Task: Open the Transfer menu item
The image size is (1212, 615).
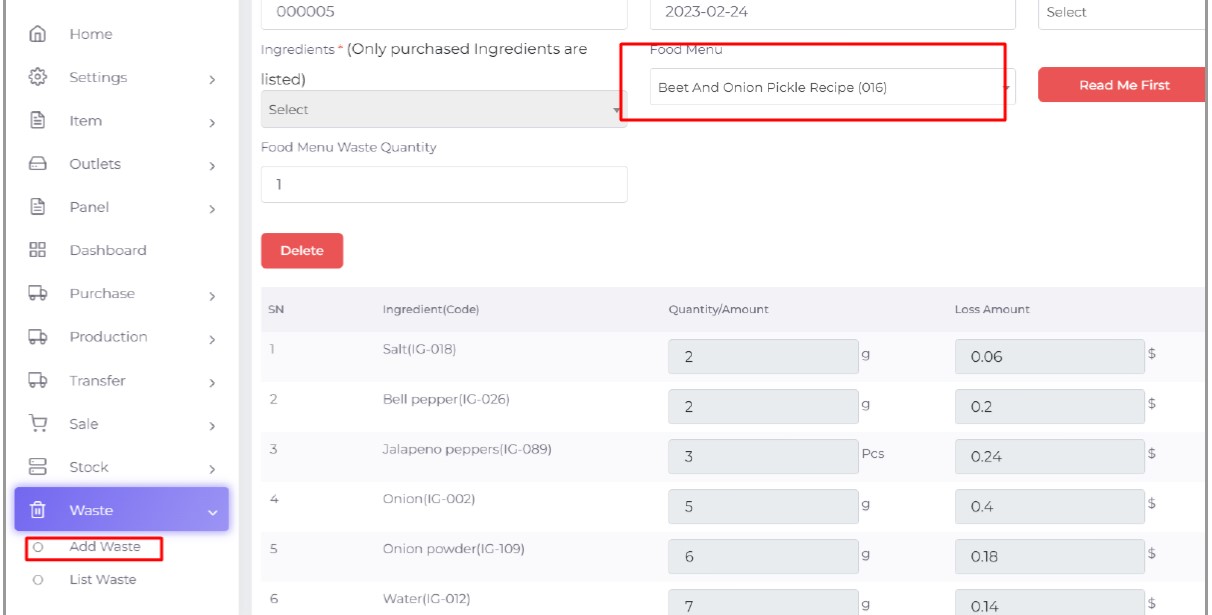Action: (x=97, y=381)
